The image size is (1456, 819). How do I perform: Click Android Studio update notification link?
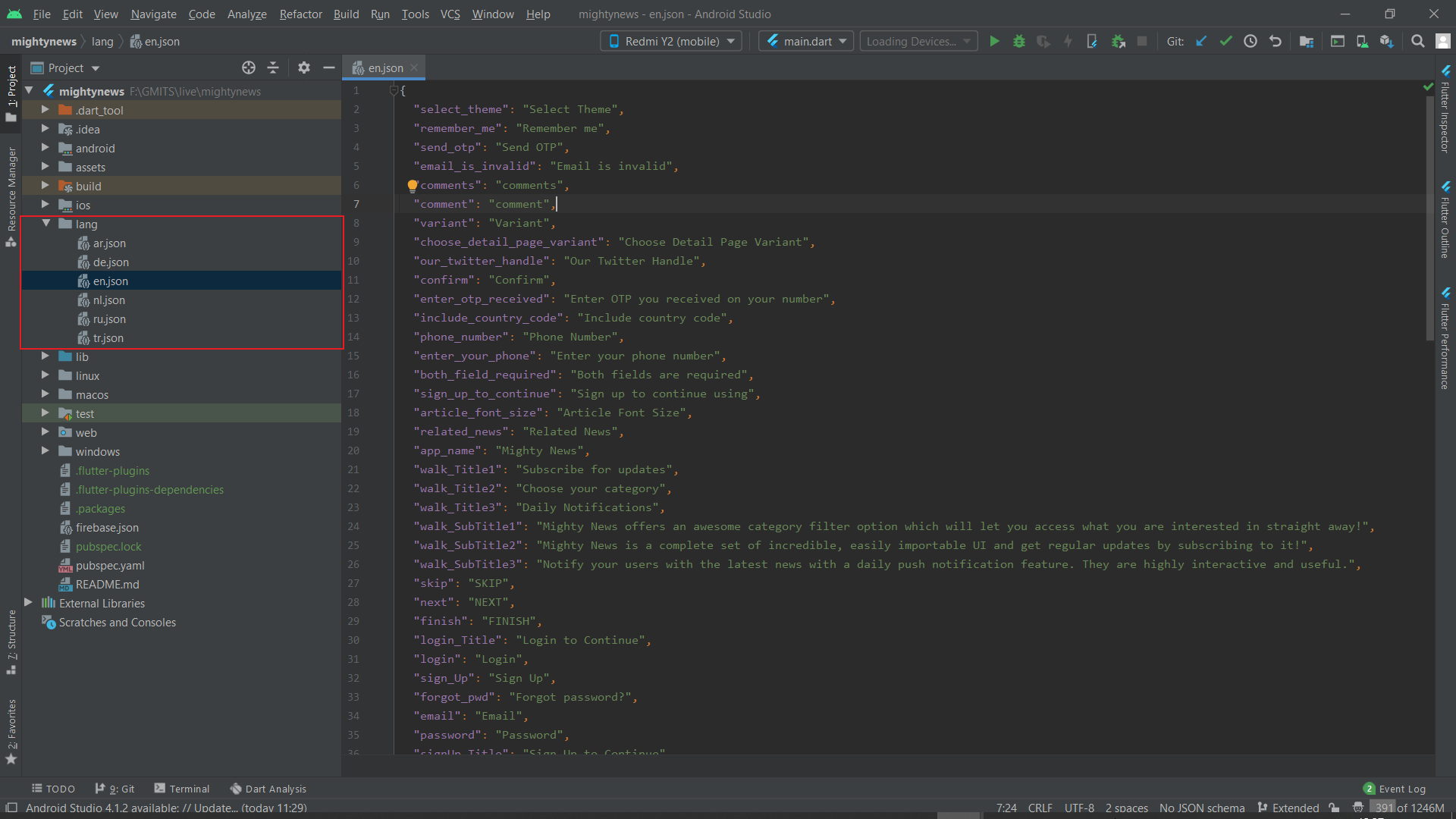pyautogui.click(x=166, y=808)
